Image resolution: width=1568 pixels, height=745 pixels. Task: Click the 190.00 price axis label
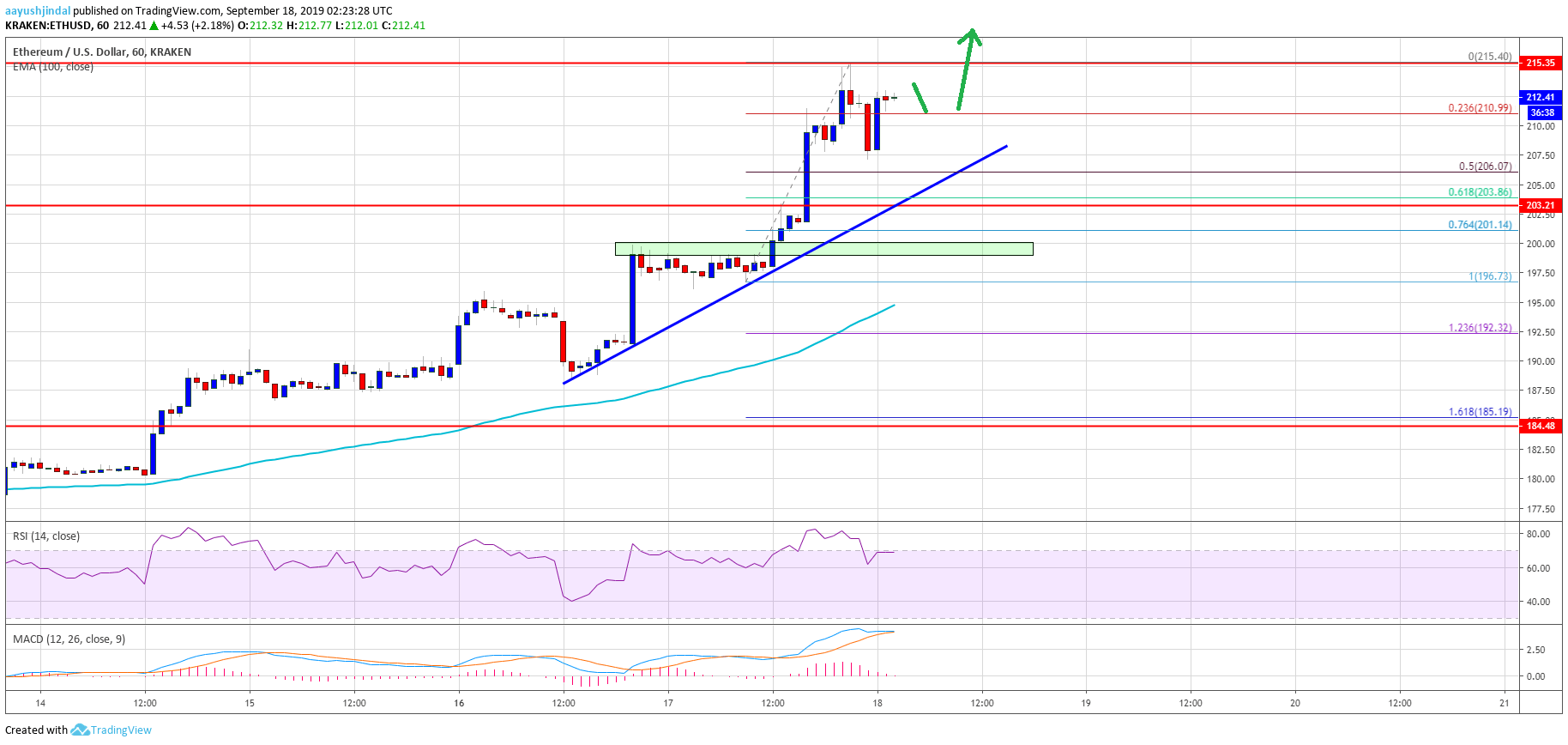pos(1541,361)
